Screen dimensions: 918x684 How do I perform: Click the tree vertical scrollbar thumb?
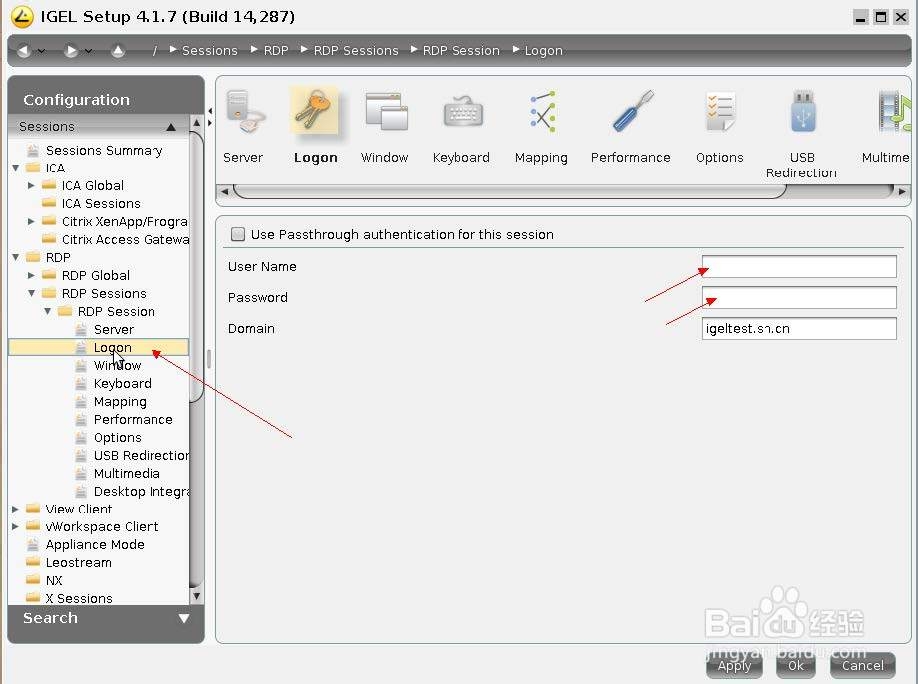pos(197,267)
